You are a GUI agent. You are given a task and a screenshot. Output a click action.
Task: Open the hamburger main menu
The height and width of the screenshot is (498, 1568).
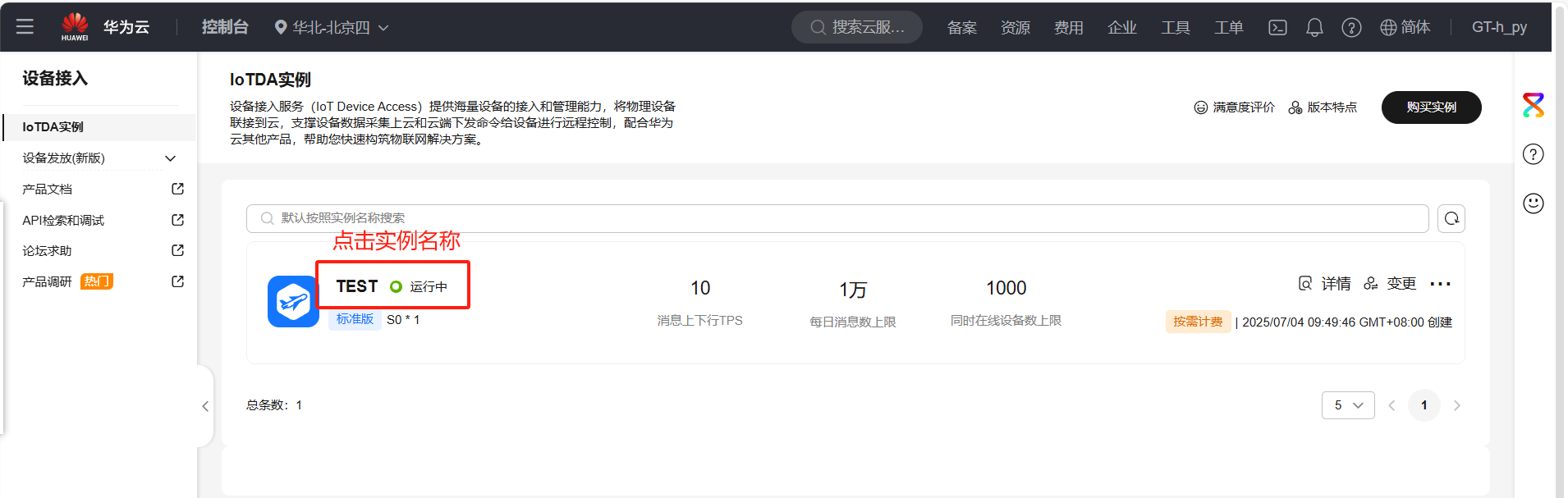[x=25, y=26]
